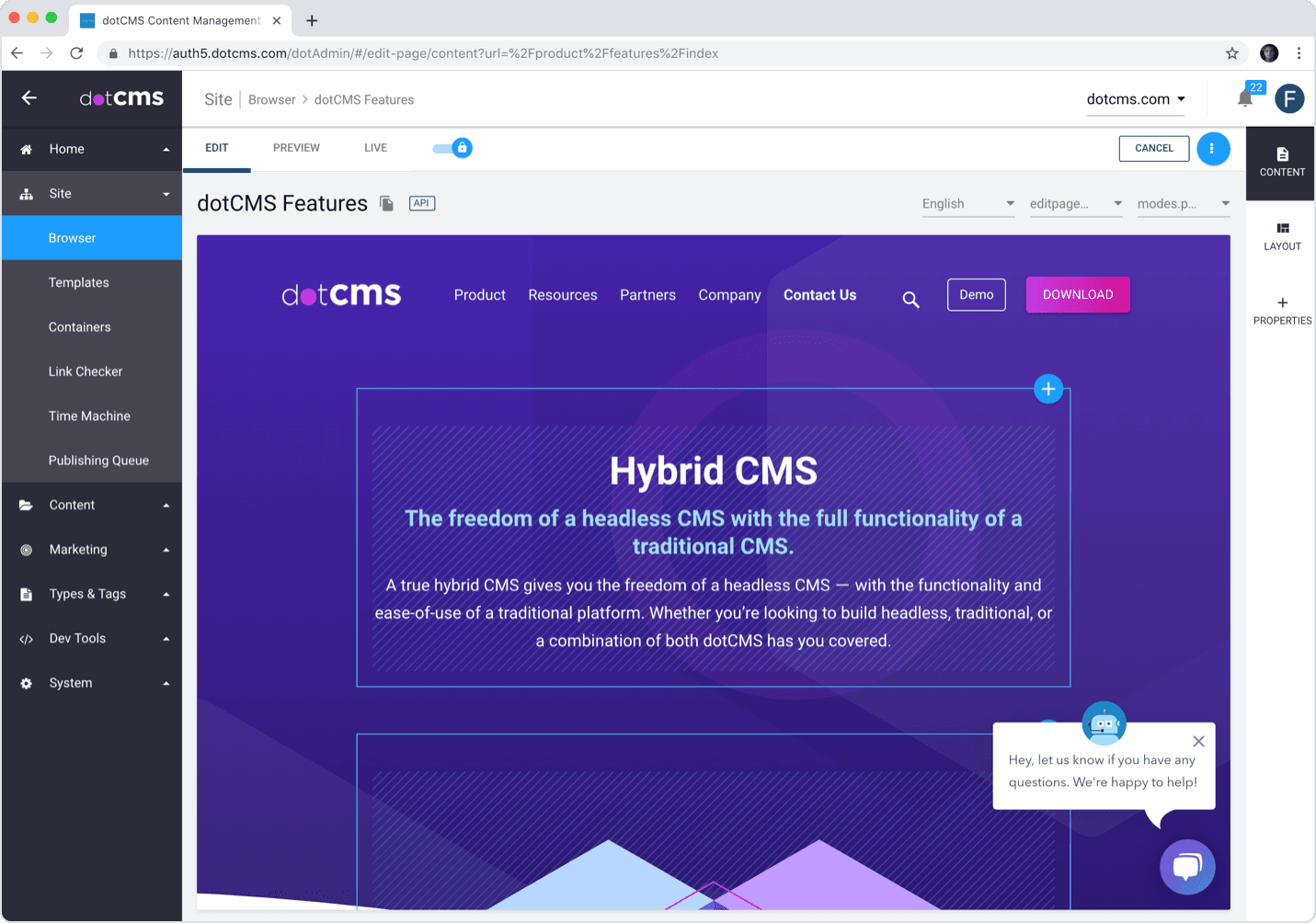Viewport: 1316px width, 923px height.
Task: Open the English language dropdown
Action: [968, 204]
